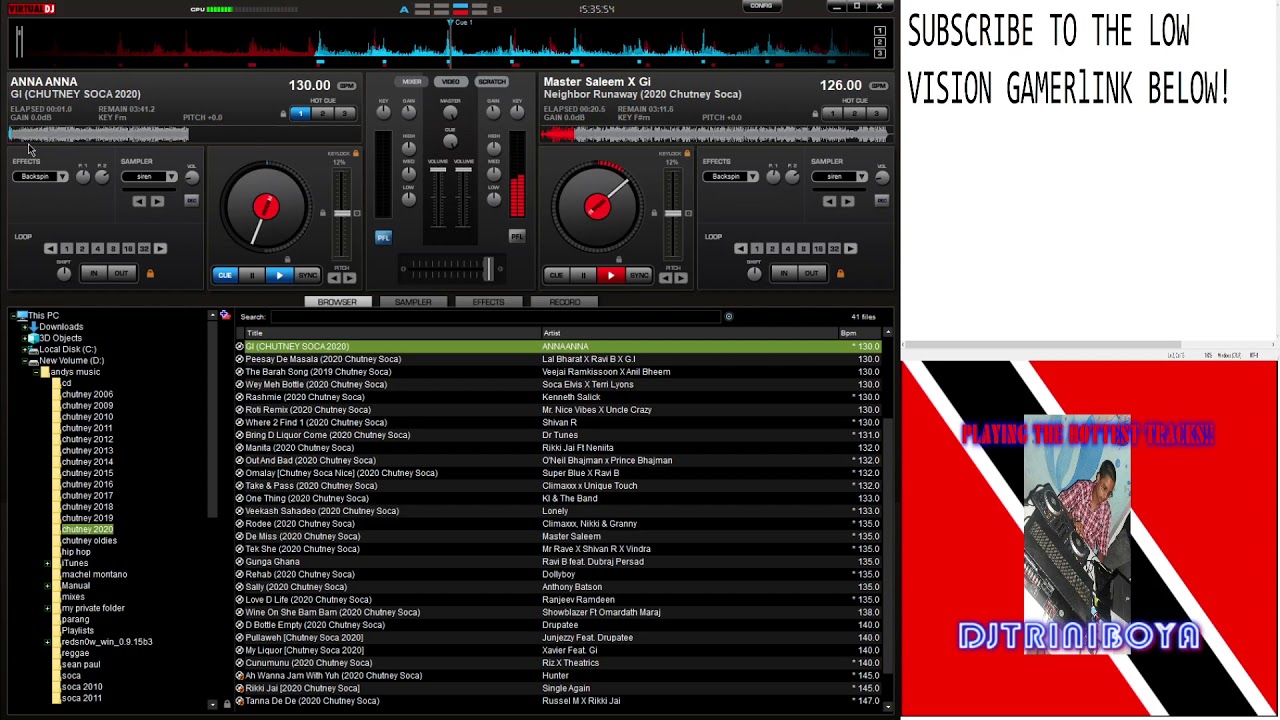The height and width of the screenshot is (720, 1280).
Task: Click right deck sampler REC icon
Action: (881, 201)
